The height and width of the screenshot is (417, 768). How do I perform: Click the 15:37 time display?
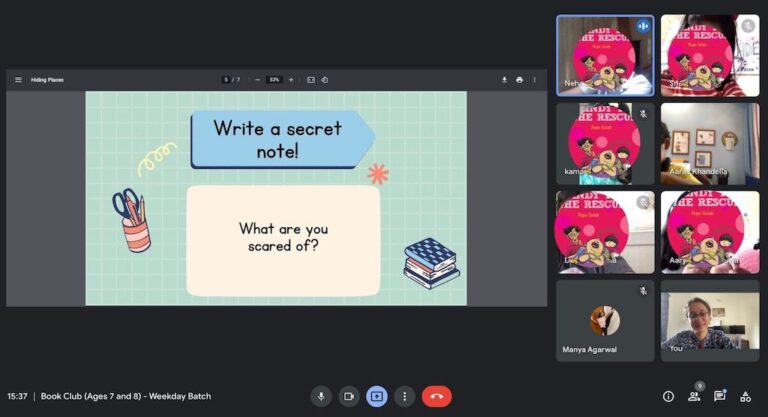click(x=17, y=396)
